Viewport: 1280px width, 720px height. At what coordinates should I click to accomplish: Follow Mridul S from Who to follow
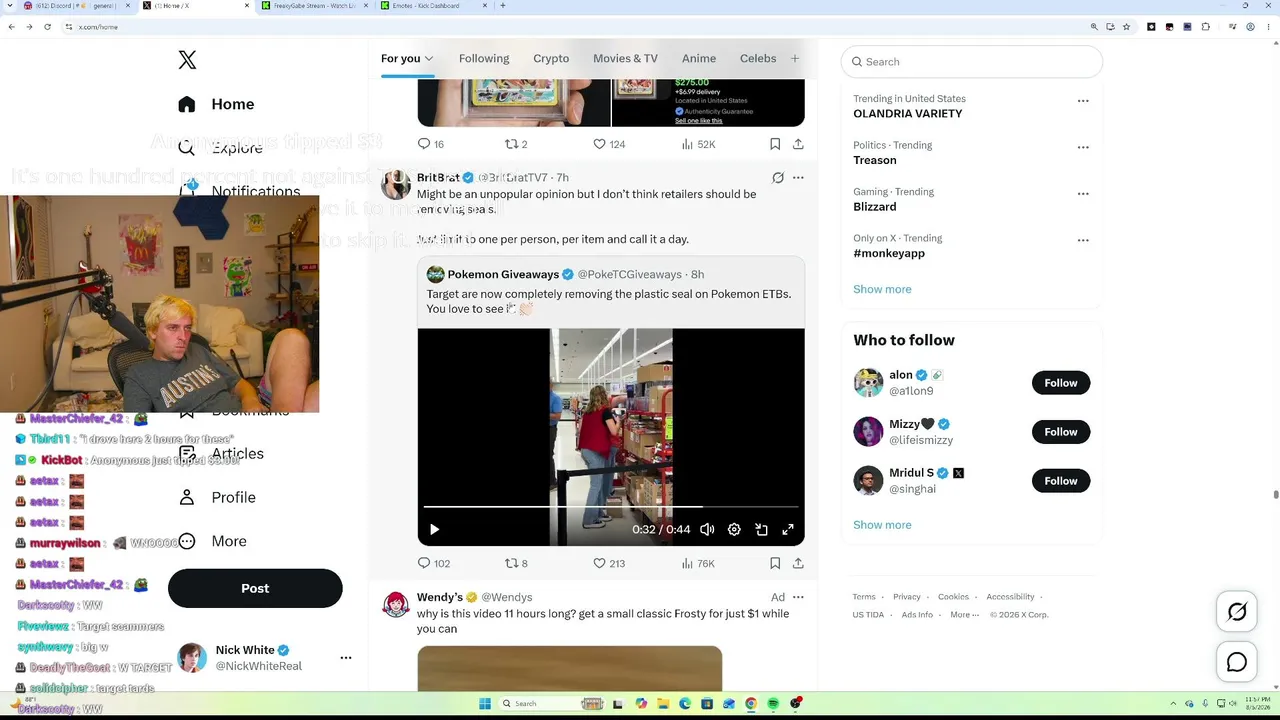(x=1061, y=481)
